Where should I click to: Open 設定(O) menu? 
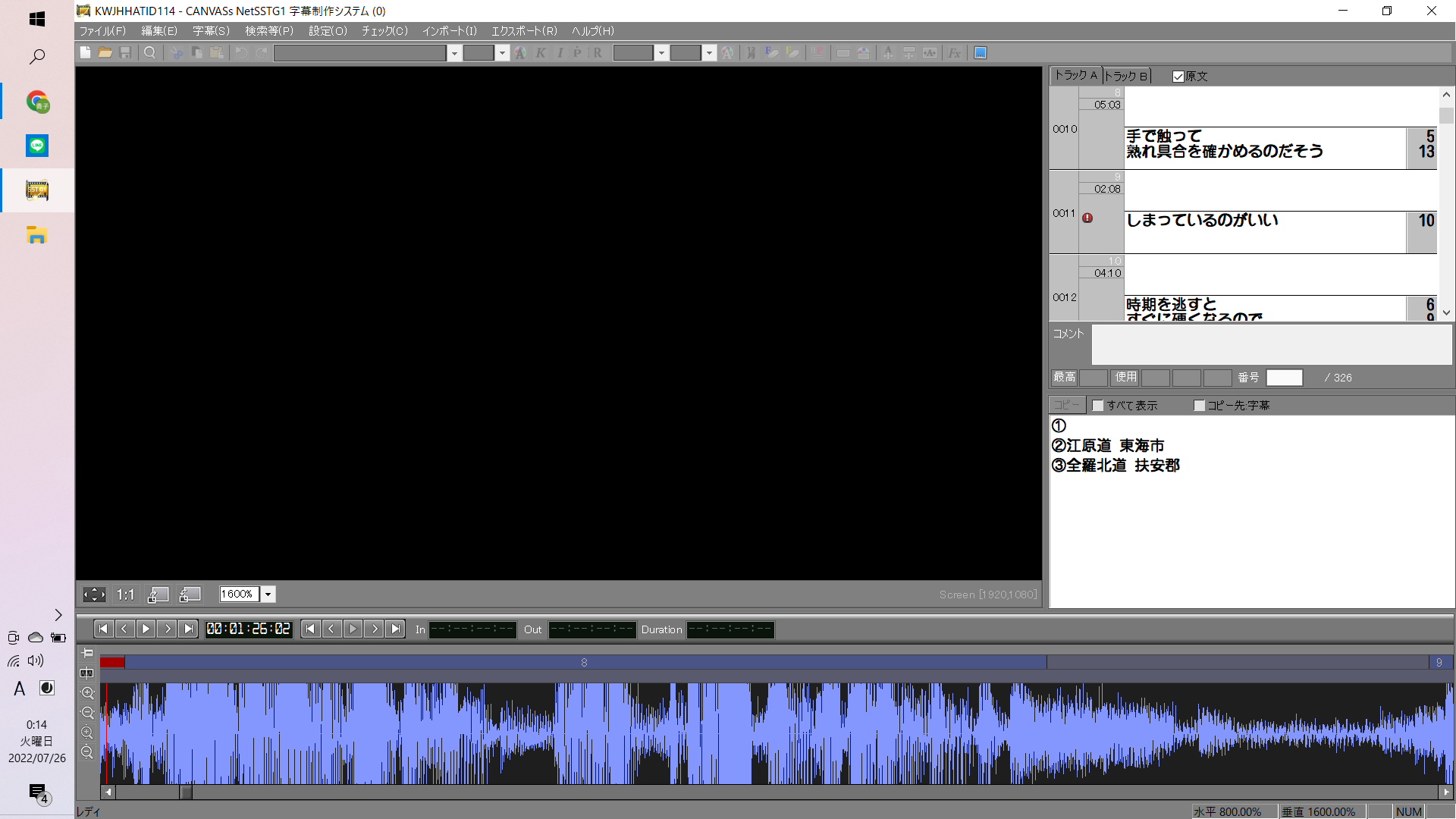point(328,31)
